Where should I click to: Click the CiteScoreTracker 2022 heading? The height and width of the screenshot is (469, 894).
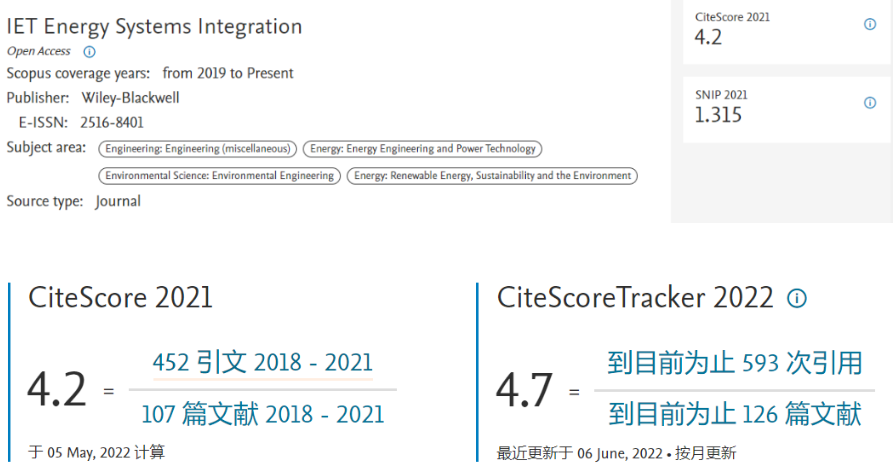pyautogui.click(x=635, y=298)
